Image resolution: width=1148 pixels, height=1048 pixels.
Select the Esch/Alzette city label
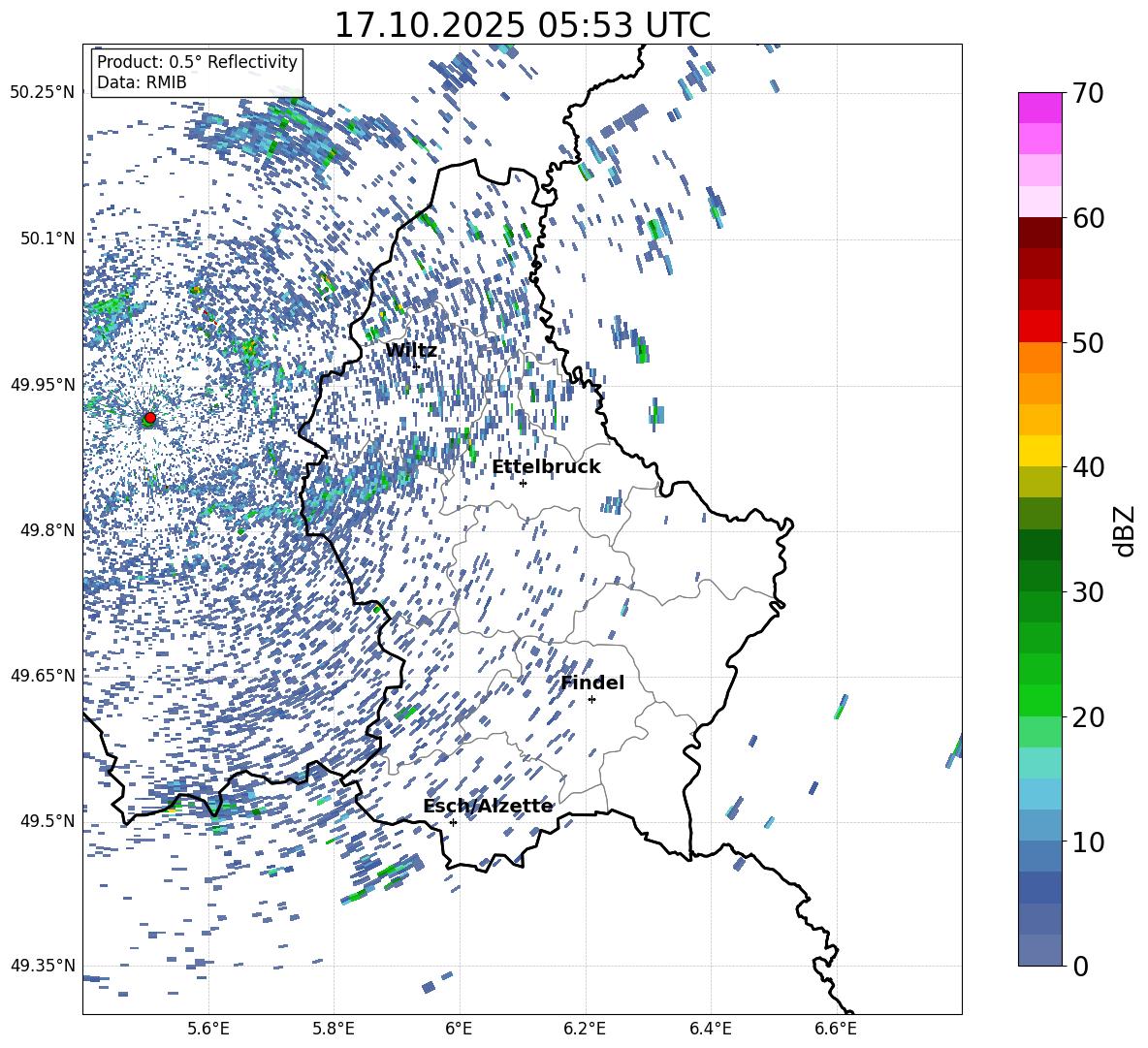pyautogui.click(x=488, y=806)
